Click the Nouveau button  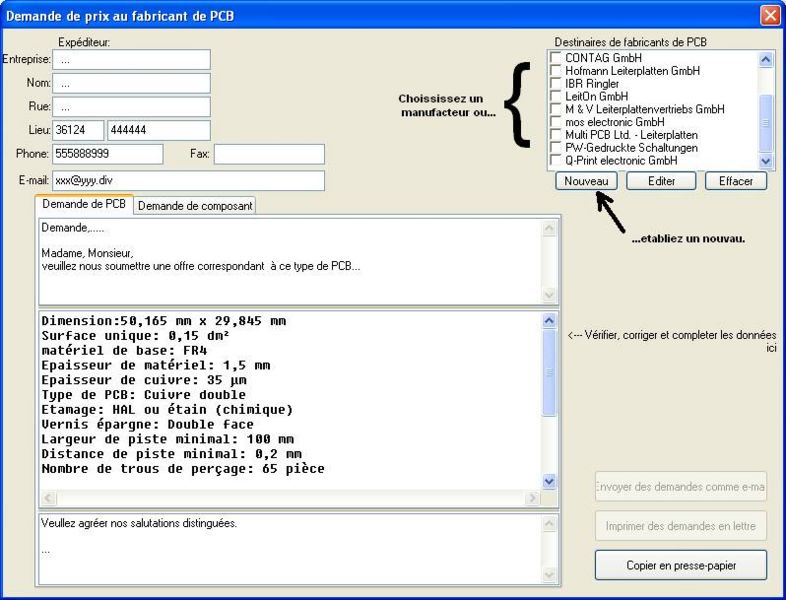[x=586, y=182]
